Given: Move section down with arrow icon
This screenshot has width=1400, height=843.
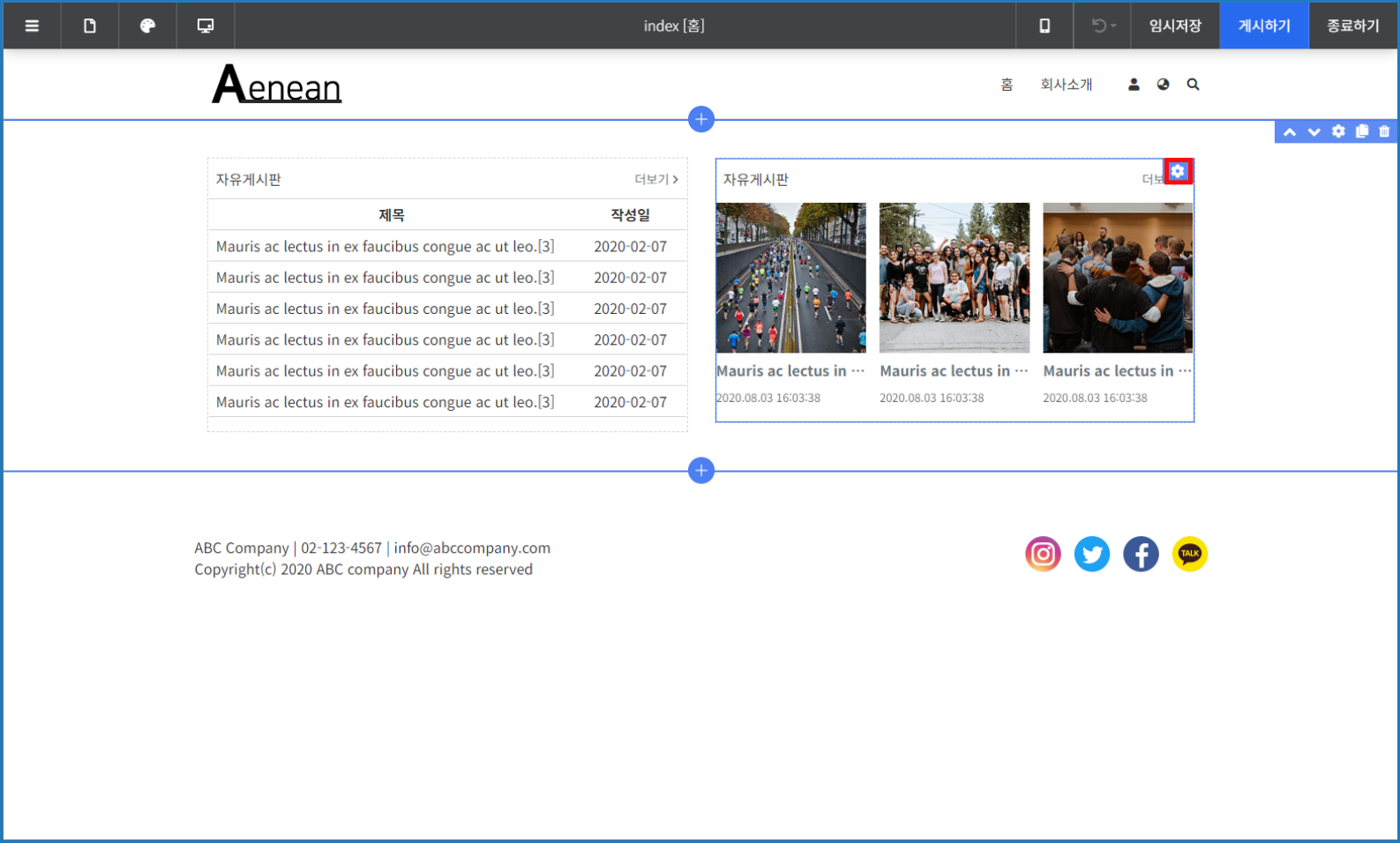Looking at the screenshot, I should (1314, 132).
